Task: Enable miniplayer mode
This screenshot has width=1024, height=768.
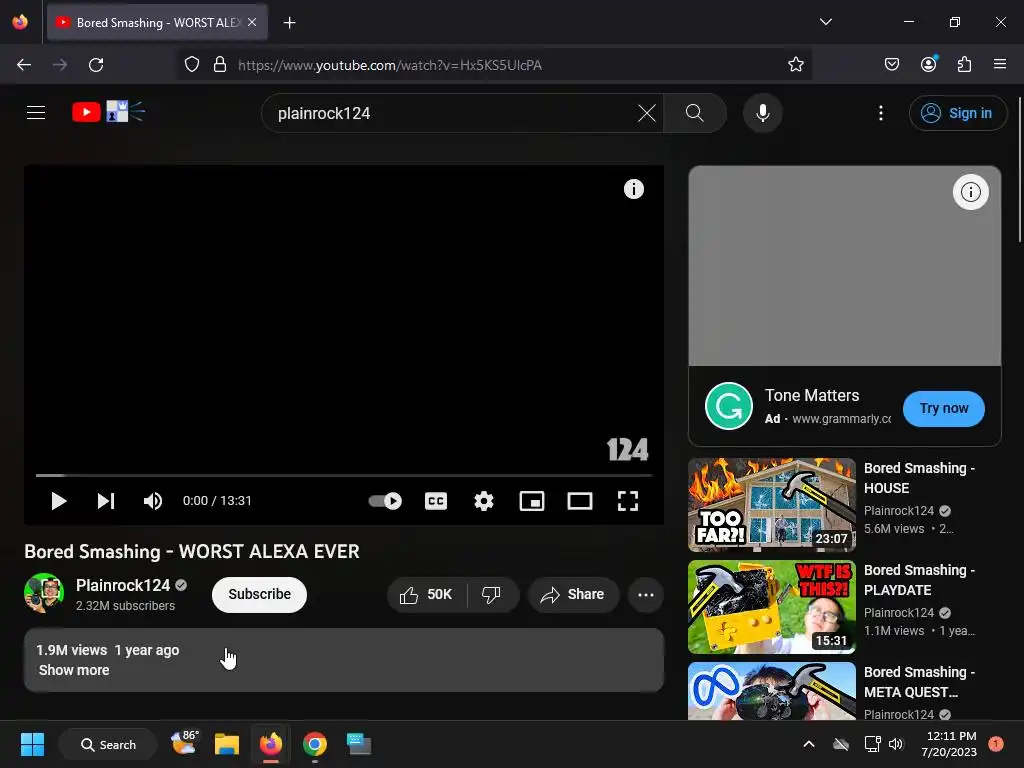Action: pyautogui.click(x=532, y=501)
